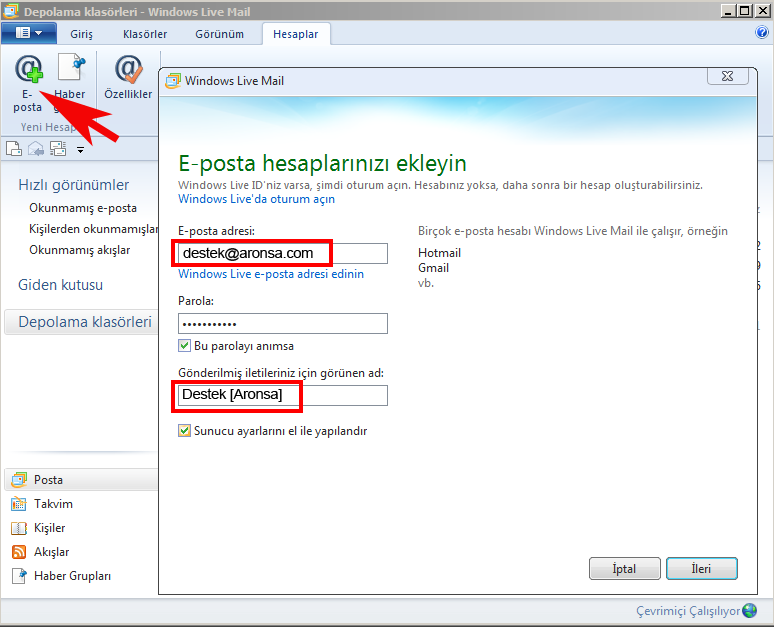Image resolution: width=774 pixels, height=627 pixels.
Task: Switch to the Görünüm ribbon tab
Action: [x=218, y=34]
